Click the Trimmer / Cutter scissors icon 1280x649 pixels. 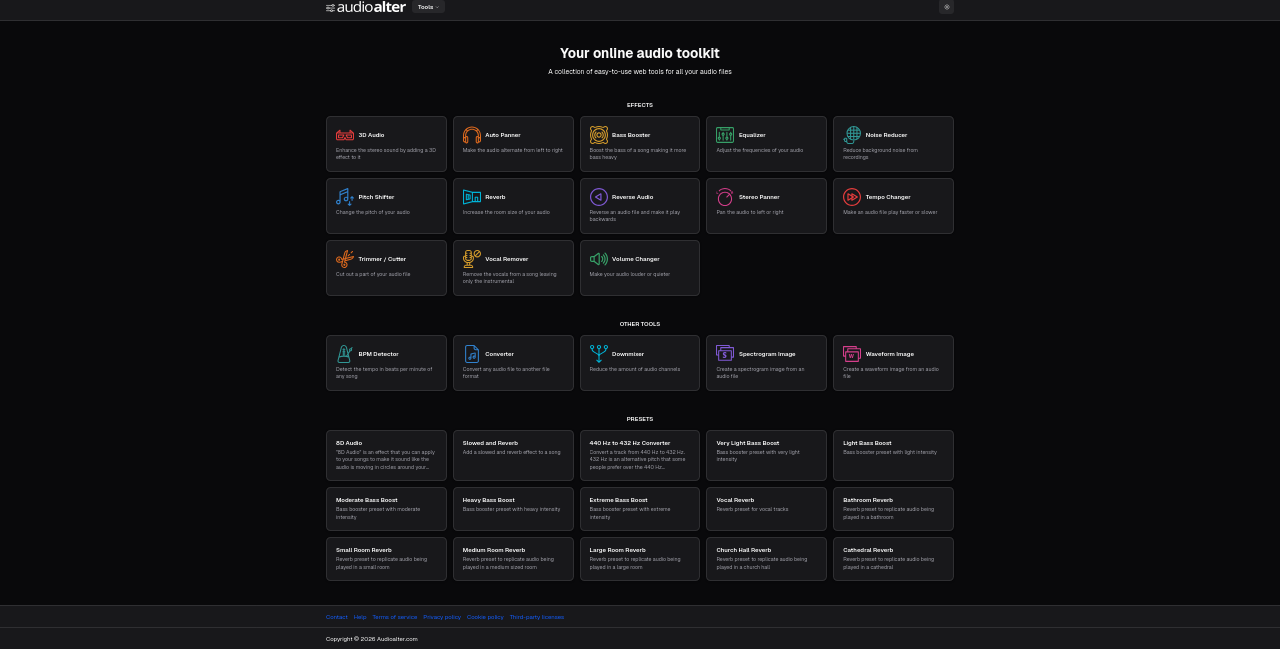pyautogui.click(x=345, y=259)
